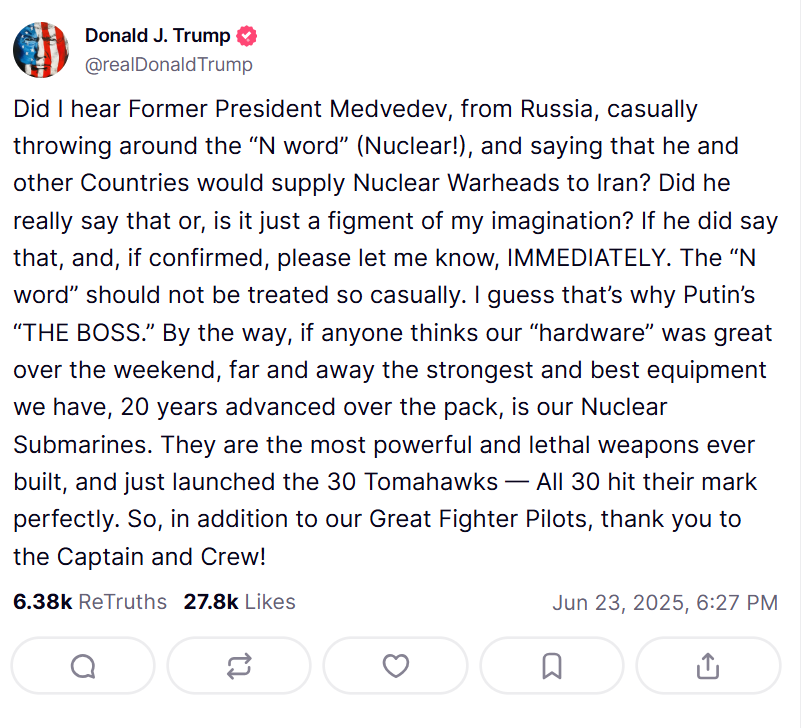ReTruth the post with the arrows icon
This screenshot has width=804, height=728.
(239, 666)
